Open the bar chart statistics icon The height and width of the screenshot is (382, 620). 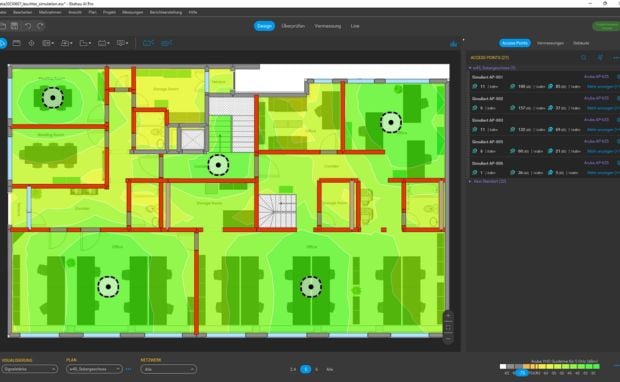454,44
